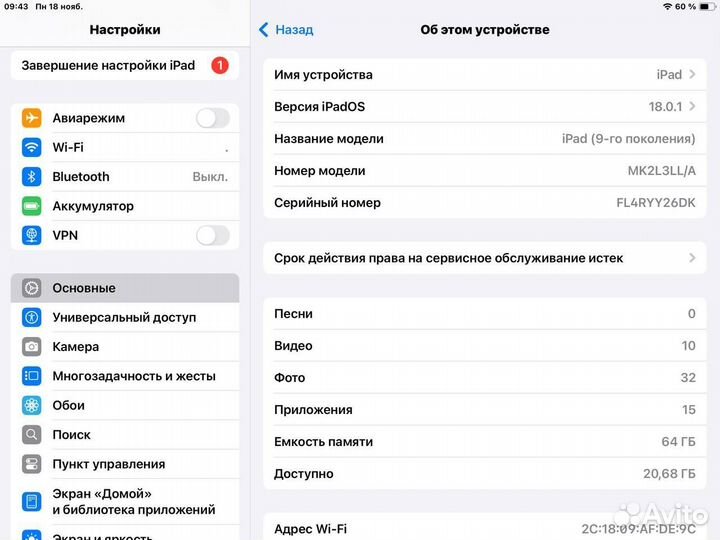Open service coverage expired chevron
The image size is (720, 540).
(692, 258)
